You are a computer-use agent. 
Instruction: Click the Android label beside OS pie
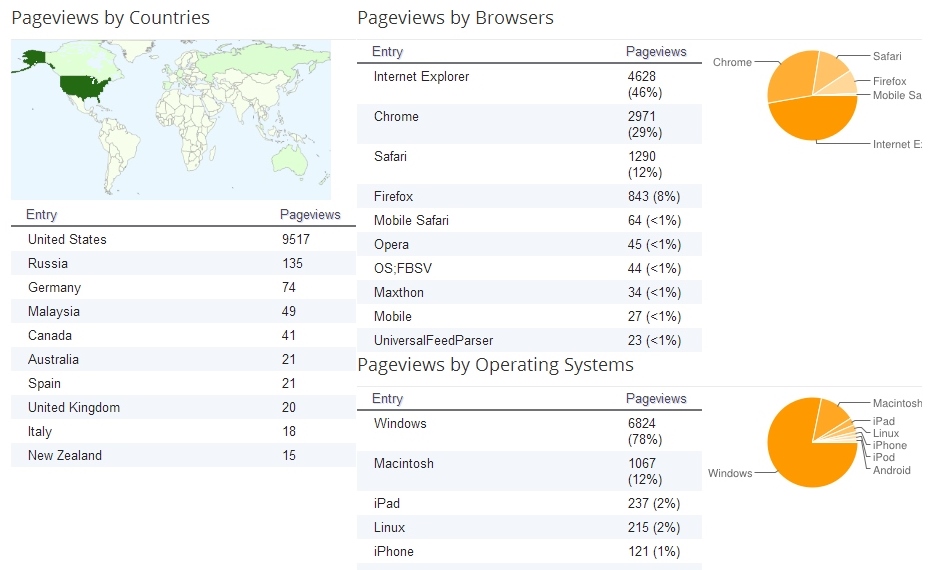pos(892,470)
